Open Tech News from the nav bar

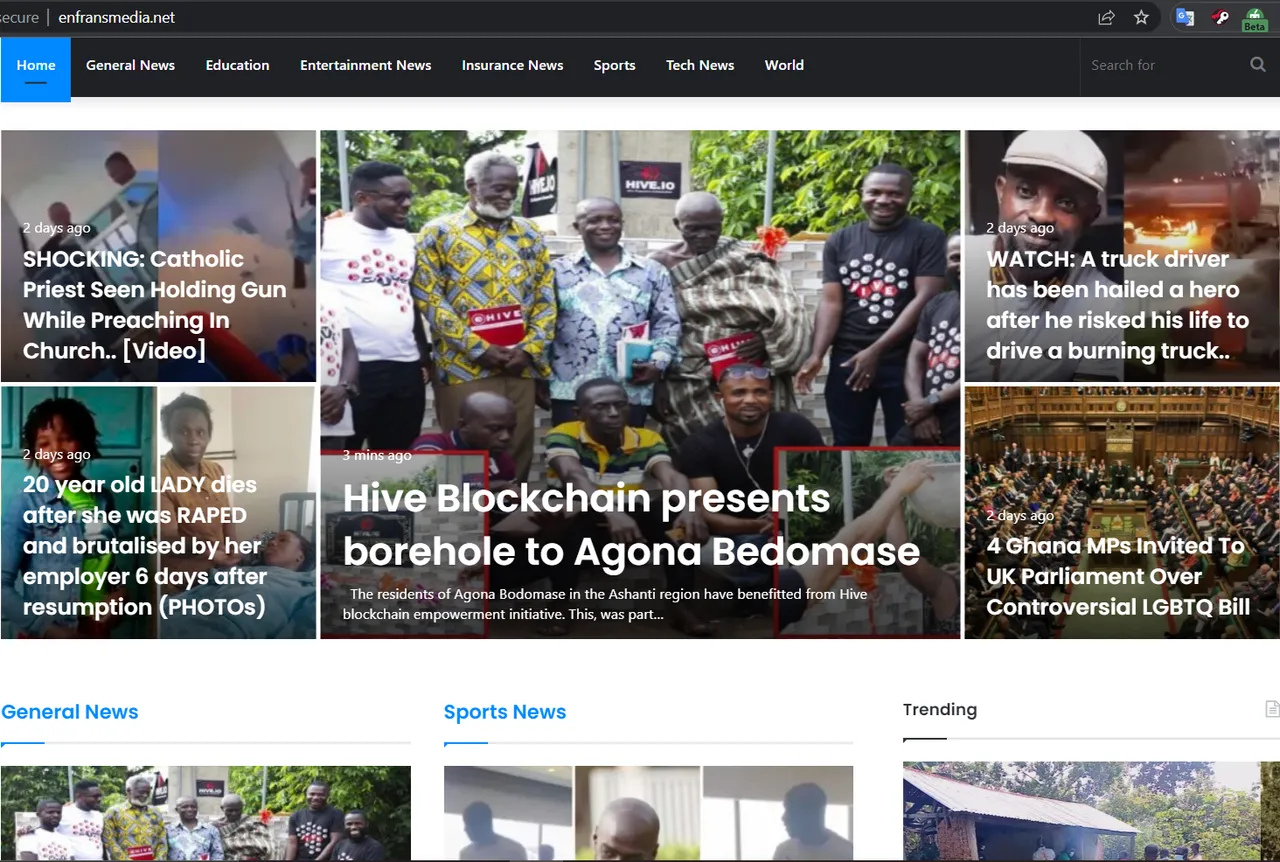click(700, 65)
